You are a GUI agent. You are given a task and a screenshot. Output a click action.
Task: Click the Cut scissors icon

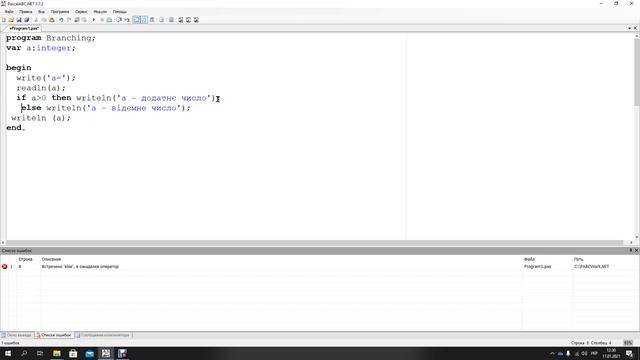pyautogui.click(x=36, y=20)
